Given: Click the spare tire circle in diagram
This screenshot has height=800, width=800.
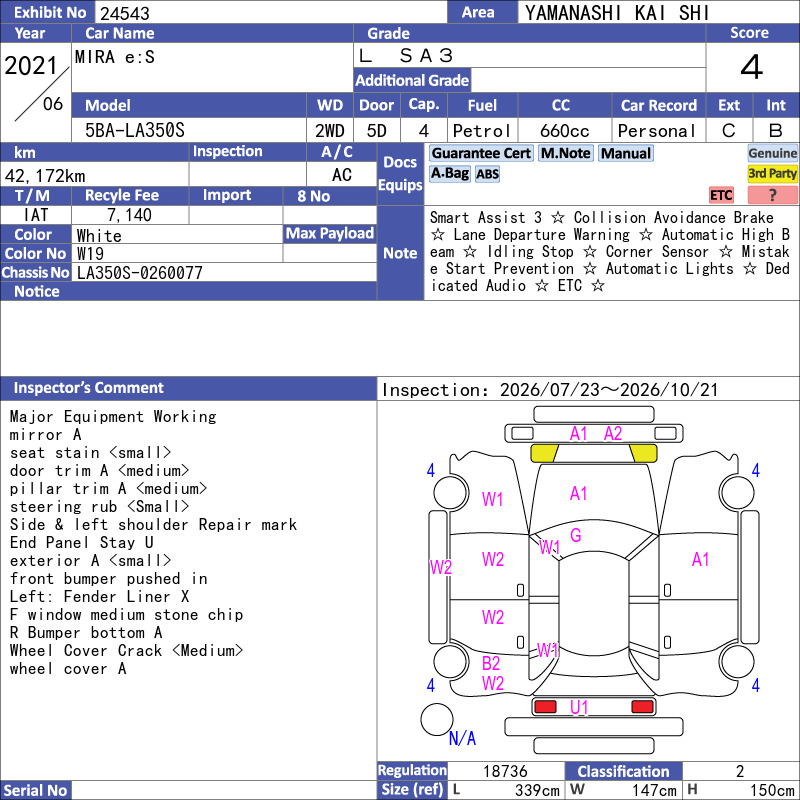Looking at the screenshot, I should click(x=437, y=719).
